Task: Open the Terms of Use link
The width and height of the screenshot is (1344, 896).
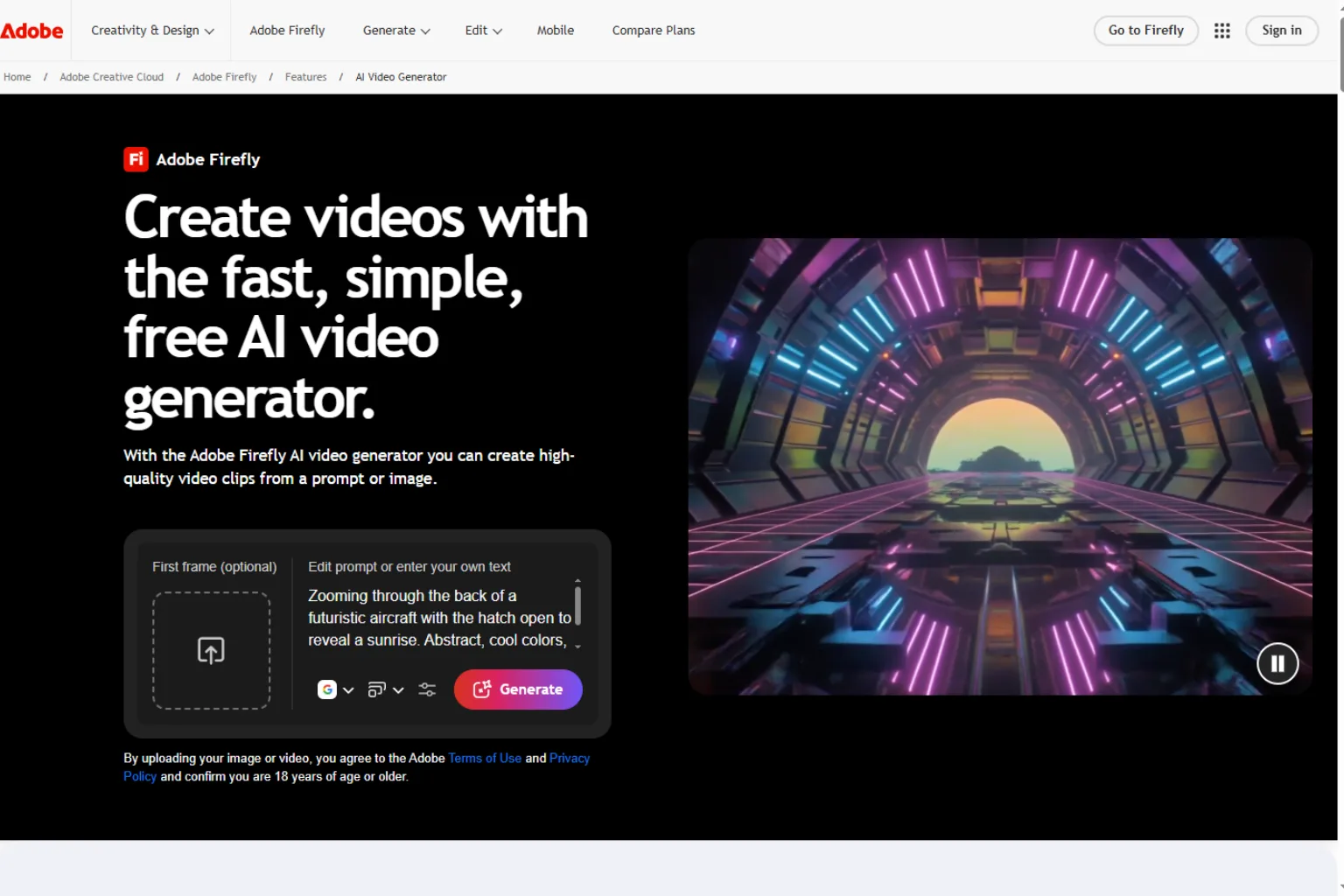Action: pos(485,759)
